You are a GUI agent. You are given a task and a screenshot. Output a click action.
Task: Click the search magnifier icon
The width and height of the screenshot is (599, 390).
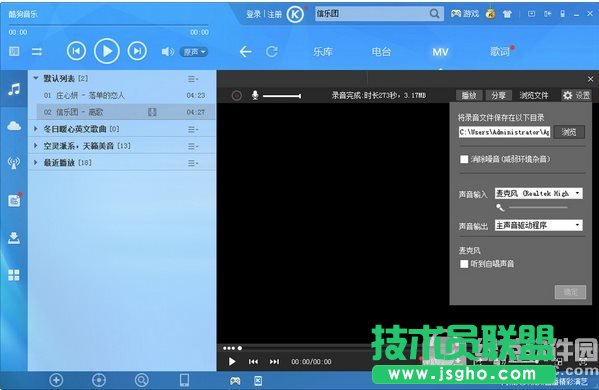[x=434, y=14]
